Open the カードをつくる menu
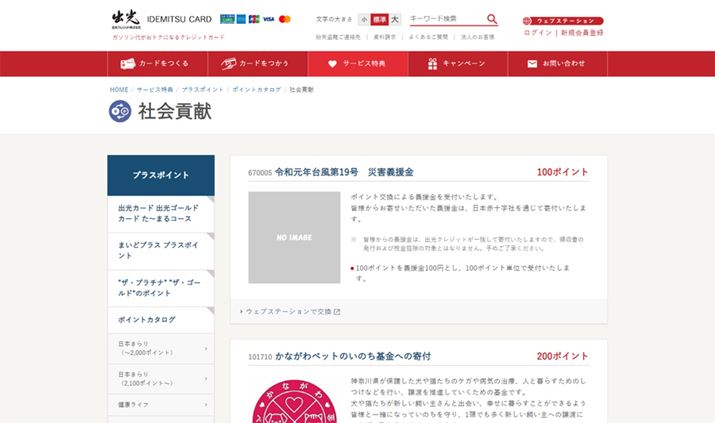Image resolution: width=715 pixels, height=423 pixels. (x=157, y=64)
